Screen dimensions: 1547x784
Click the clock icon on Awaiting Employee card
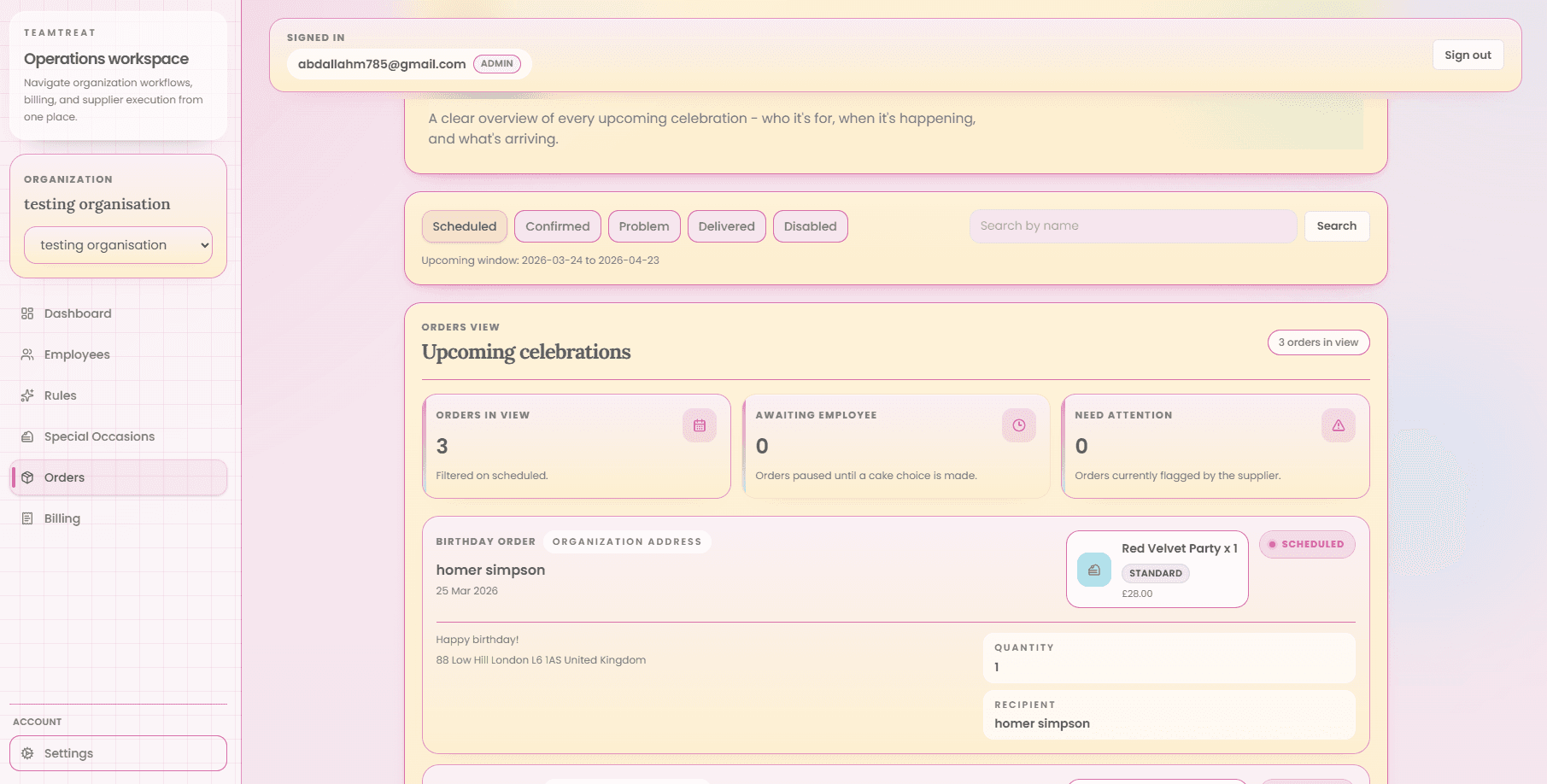[1018, 424]
